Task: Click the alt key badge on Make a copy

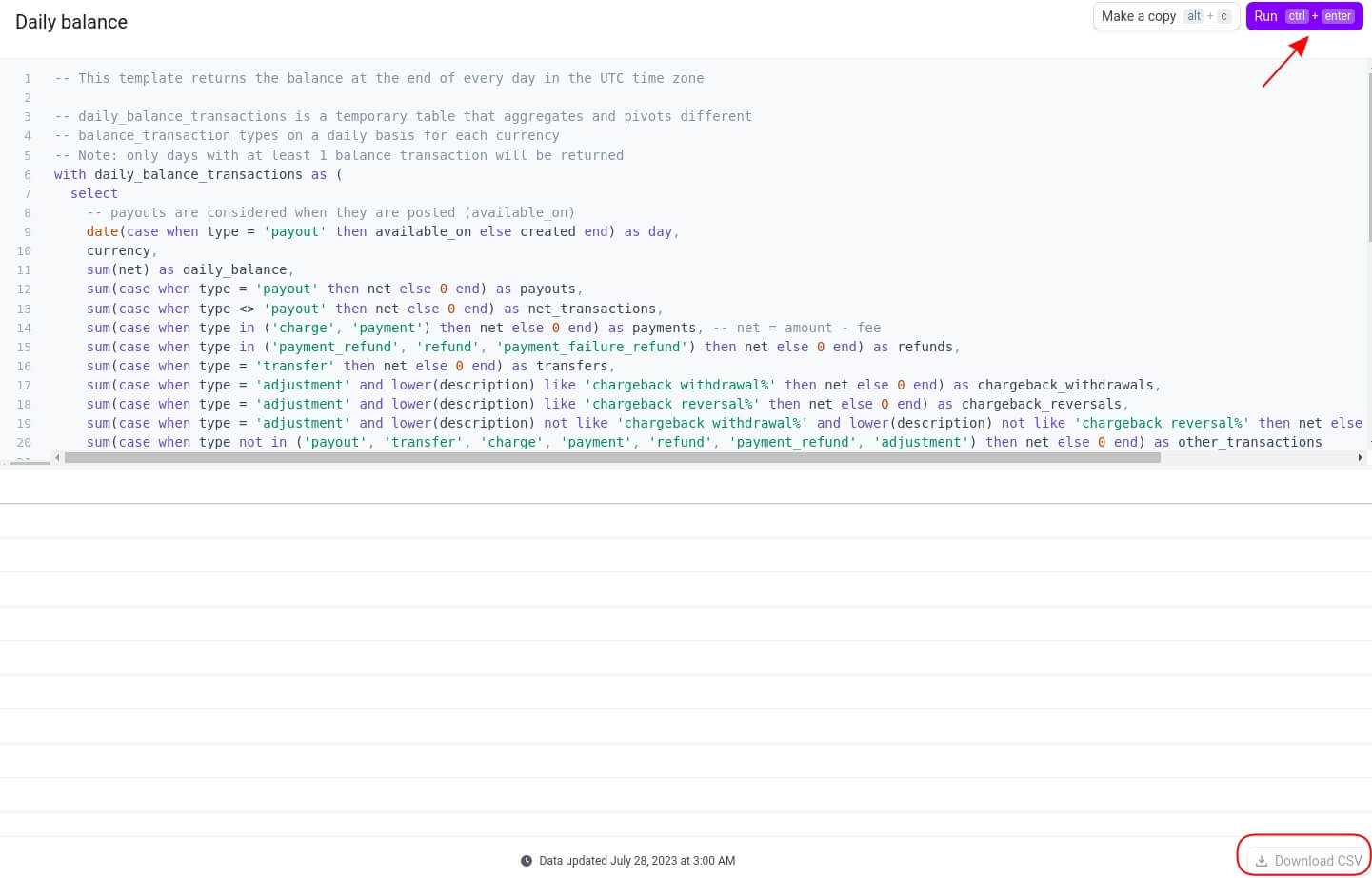Action: tap(1194, 16)
